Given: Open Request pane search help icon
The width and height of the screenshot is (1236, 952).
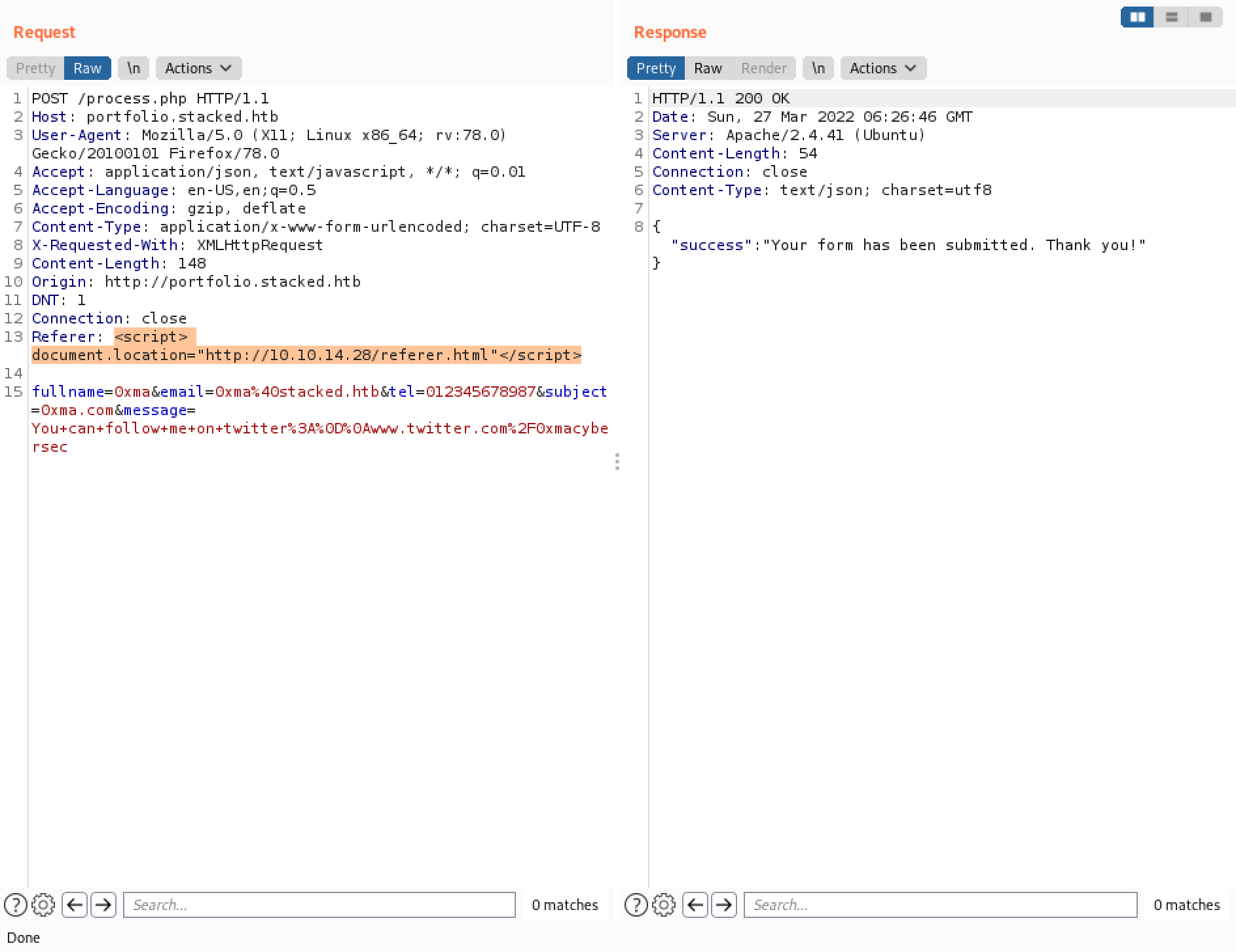Looking at the screenshot, I should tap(16, 905).
